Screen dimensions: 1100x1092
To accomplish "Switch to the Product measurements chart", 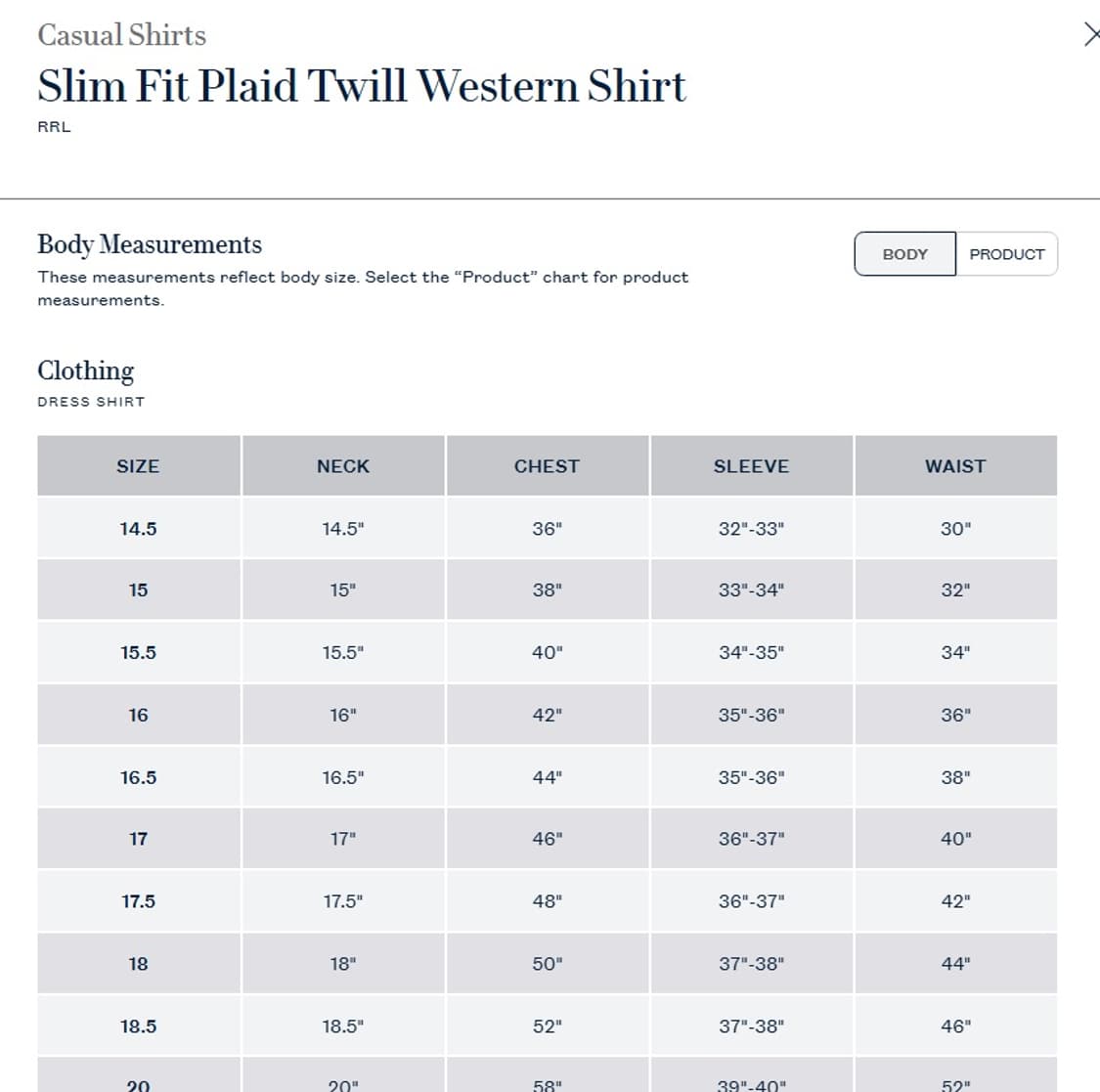I will (1006, 254).
